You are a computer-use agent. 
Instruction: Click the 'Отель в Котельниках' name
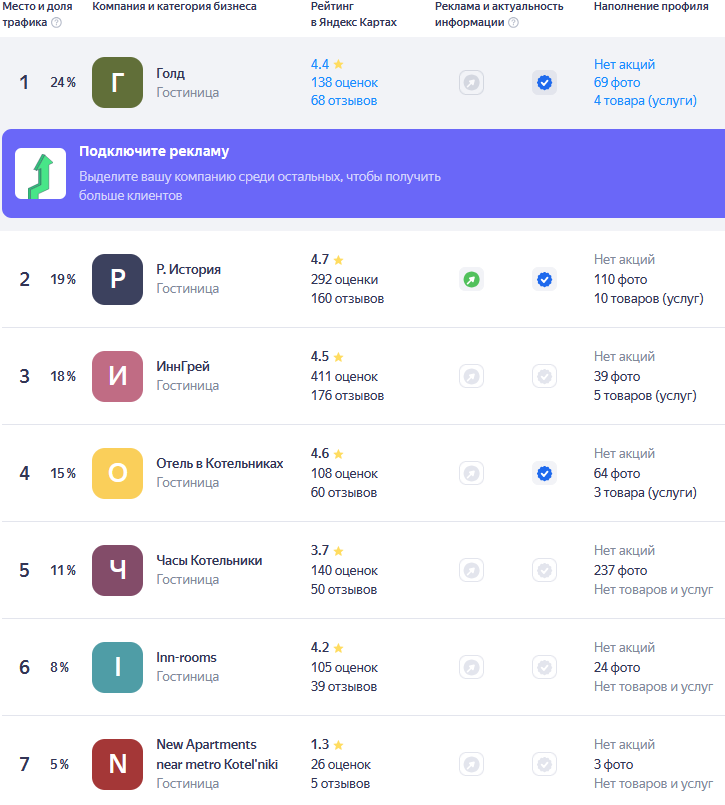(220, 464)
